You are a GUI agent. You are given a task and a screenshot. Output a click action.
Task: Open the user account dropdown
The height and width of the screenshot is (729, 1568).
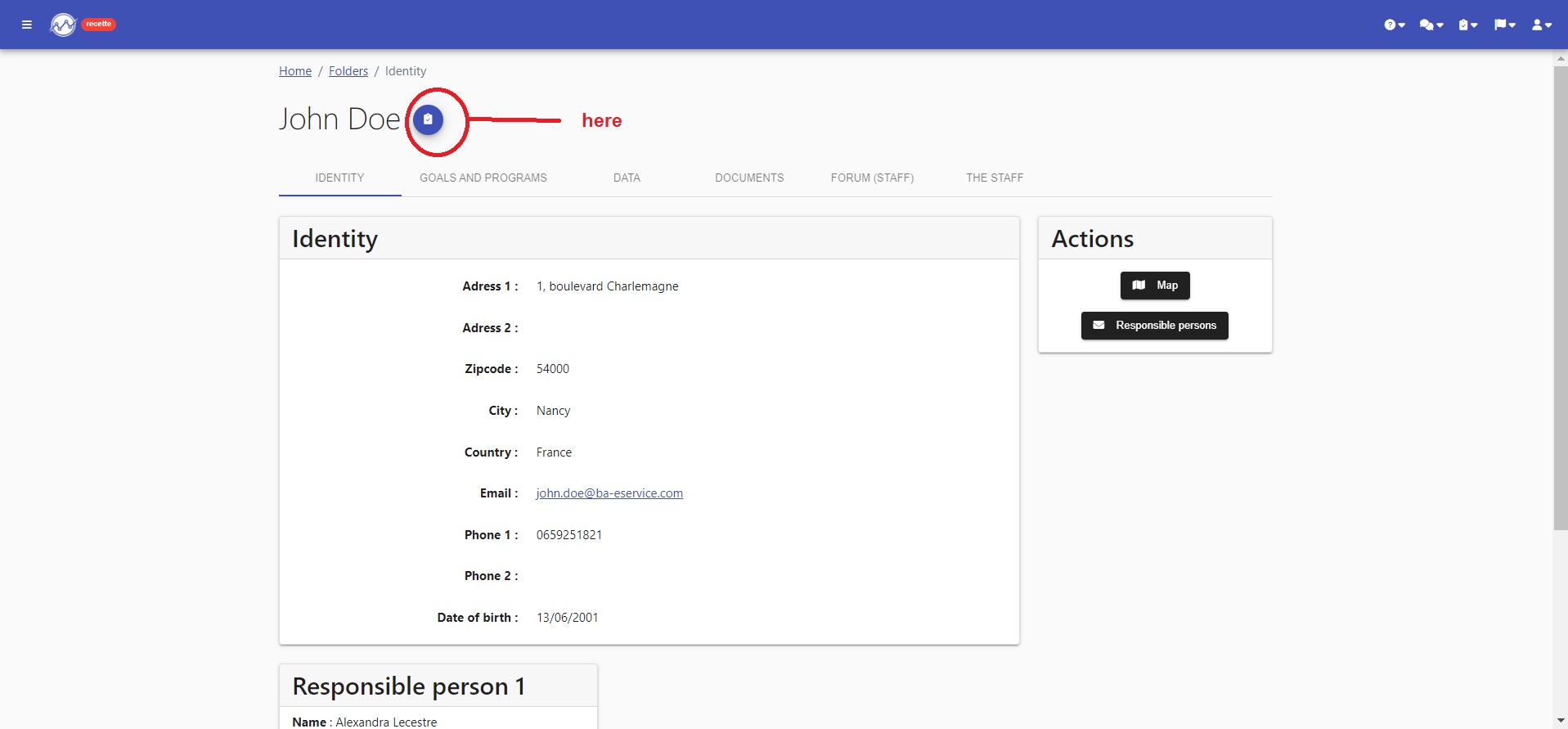pos(1542,25)
